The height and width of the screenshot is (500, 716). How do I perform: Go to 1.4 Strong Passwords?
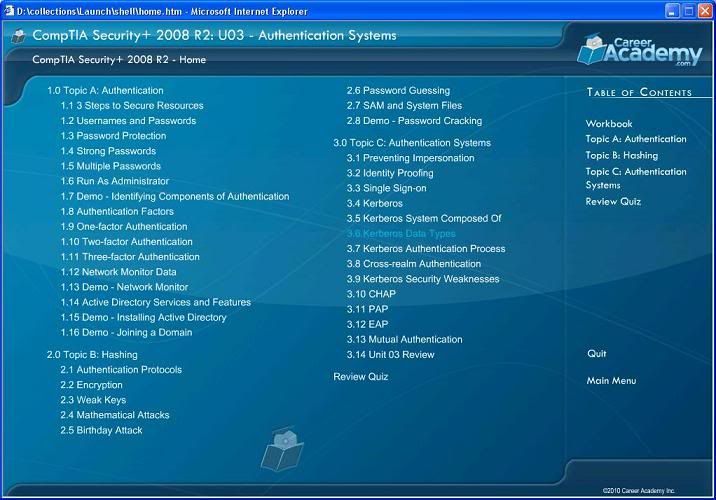pos(108,151)
